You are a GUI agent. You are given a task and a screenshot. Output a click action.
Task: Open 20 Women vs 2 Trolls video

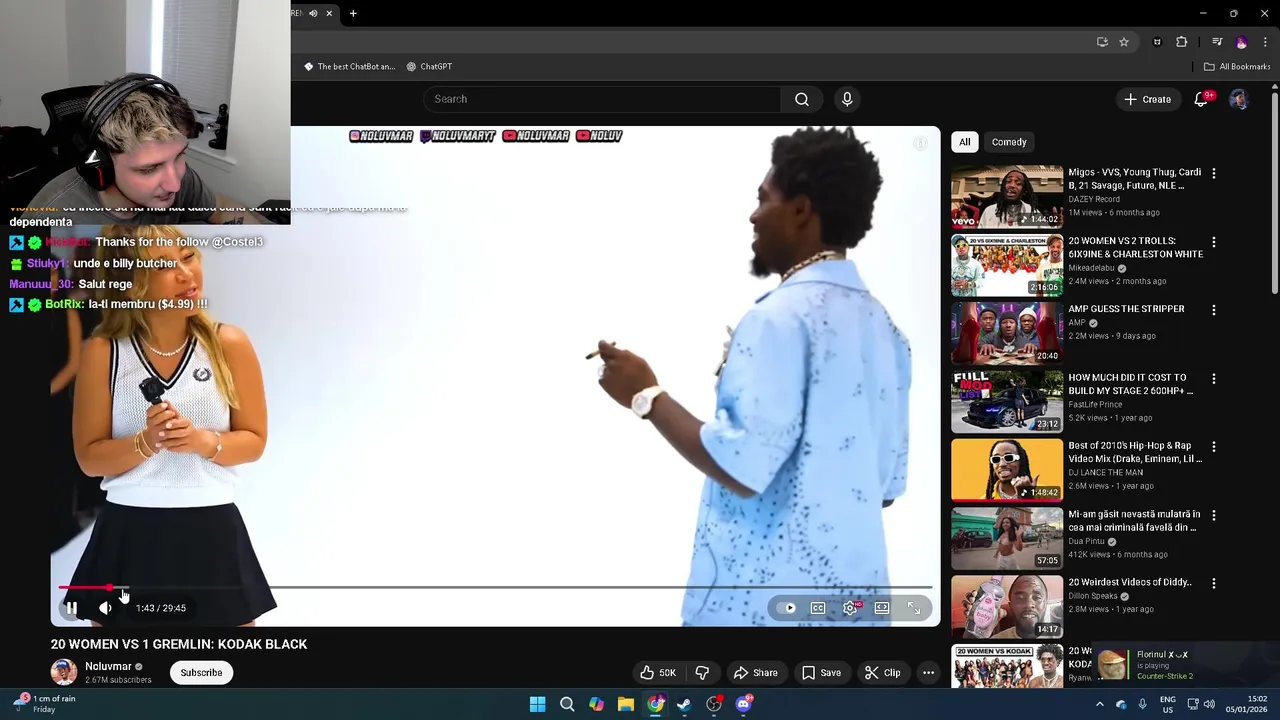tap(1007, 266)
